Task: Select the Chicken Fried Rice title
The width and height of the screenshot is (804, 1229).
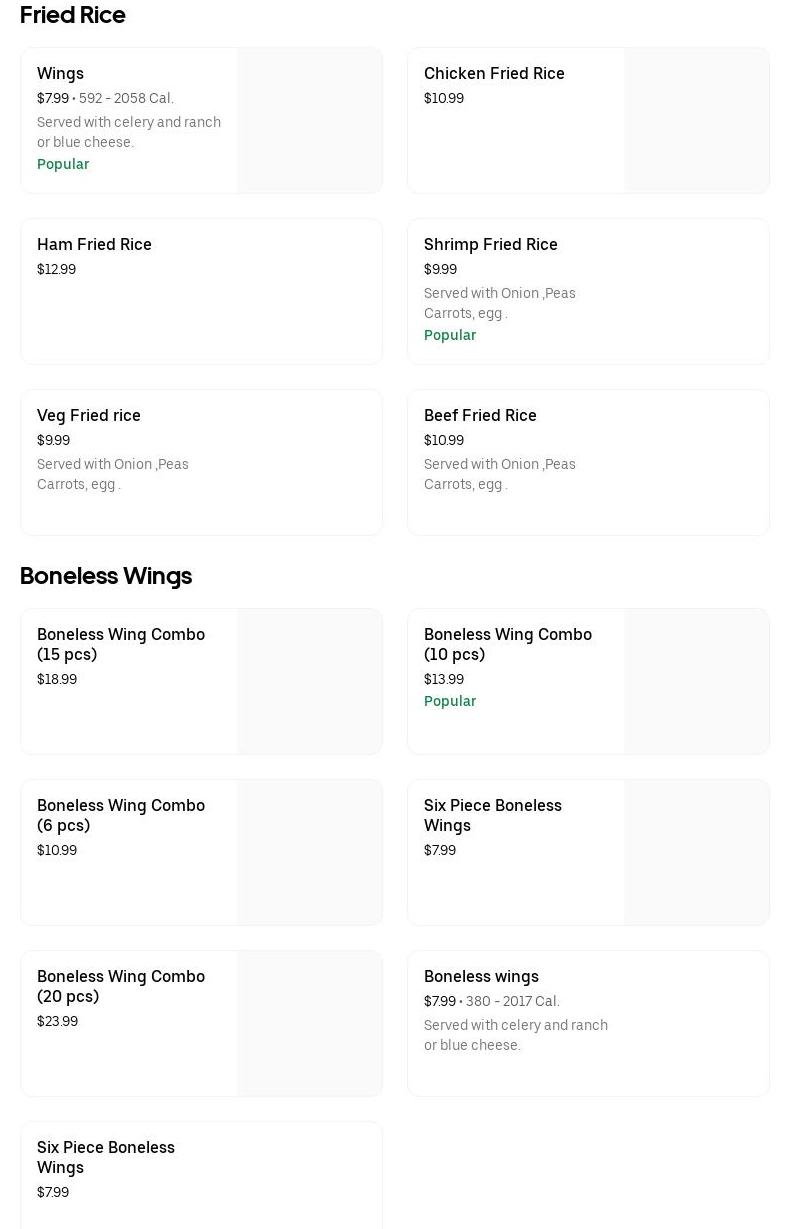Action: pyautogui.click(x=494, y=73)
